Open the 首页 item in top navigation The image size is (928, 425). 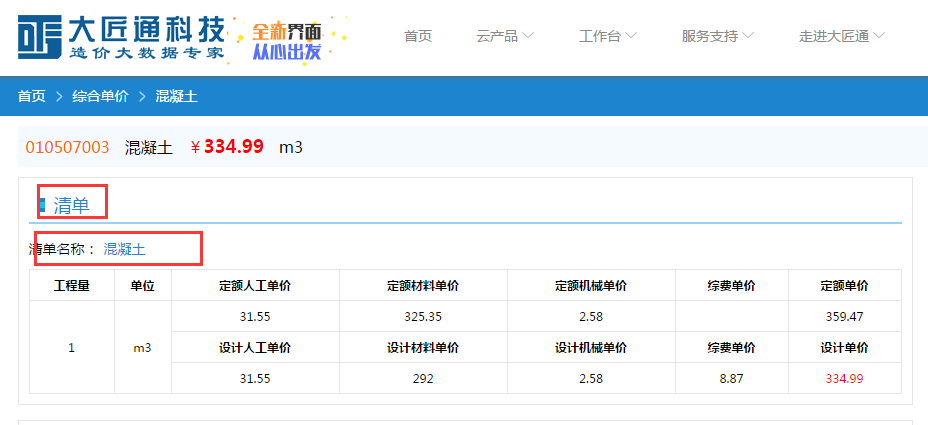418,36
